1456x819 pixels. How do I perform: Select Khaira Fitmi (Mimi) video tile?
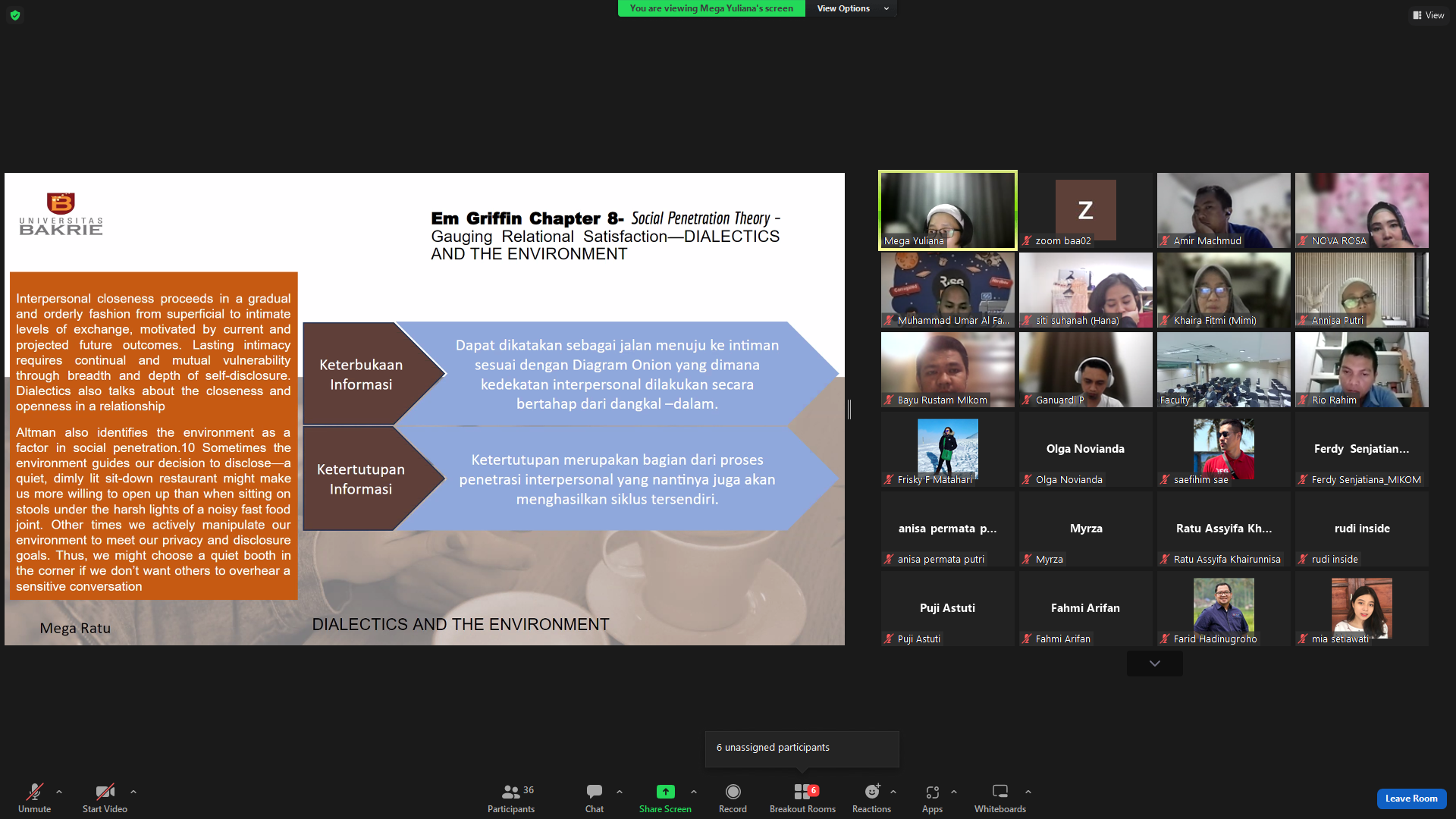(x=1224, y=290)
